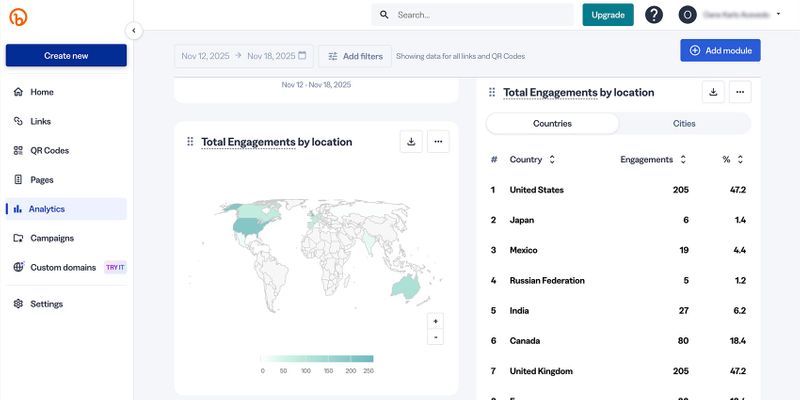The height and width of the screenshot is (400, 800).
Task: Select the Countries tab
Action: (552, 124)
